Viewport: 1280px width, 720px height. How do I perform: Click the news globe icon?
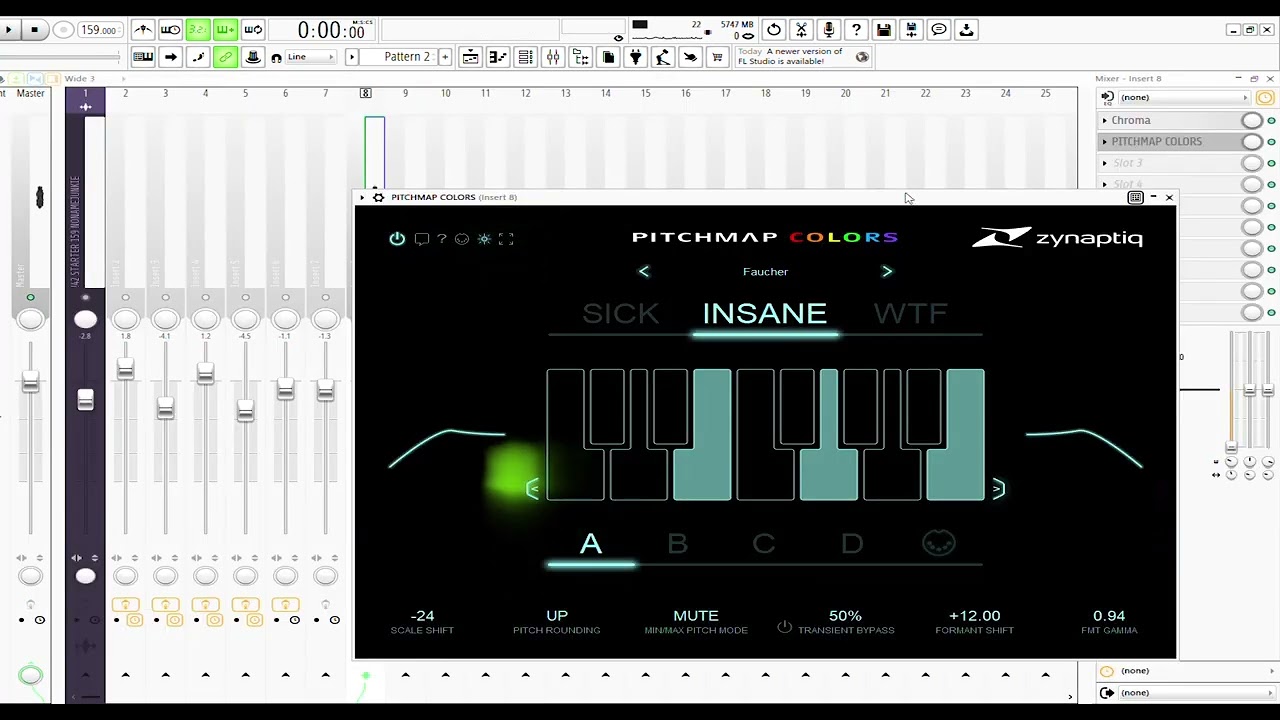coord(862,57)
